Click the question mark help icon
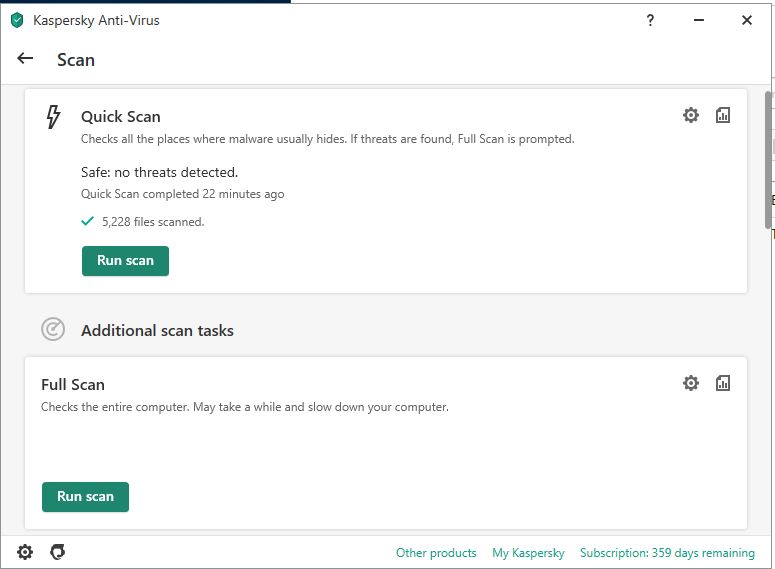The width and height of the screenshot is (775, 569). [651, 20]
